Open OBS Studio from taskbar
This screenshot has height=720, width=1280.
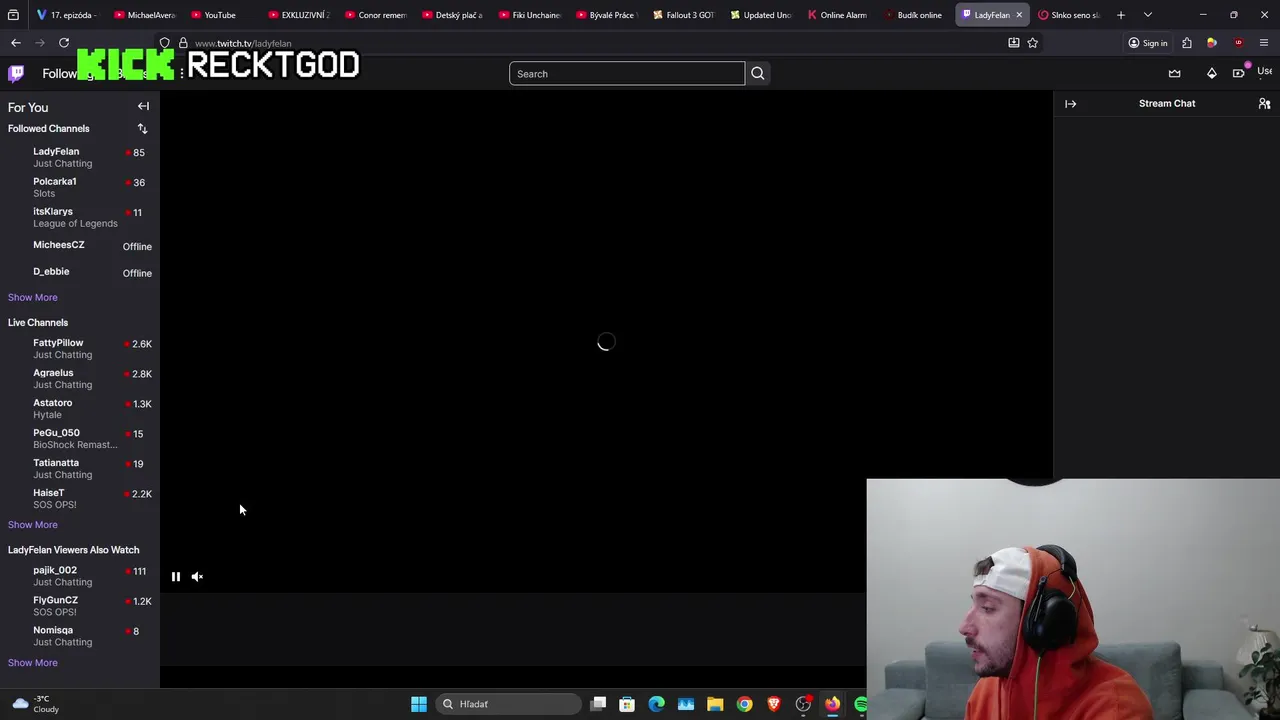tap(803, 704)
